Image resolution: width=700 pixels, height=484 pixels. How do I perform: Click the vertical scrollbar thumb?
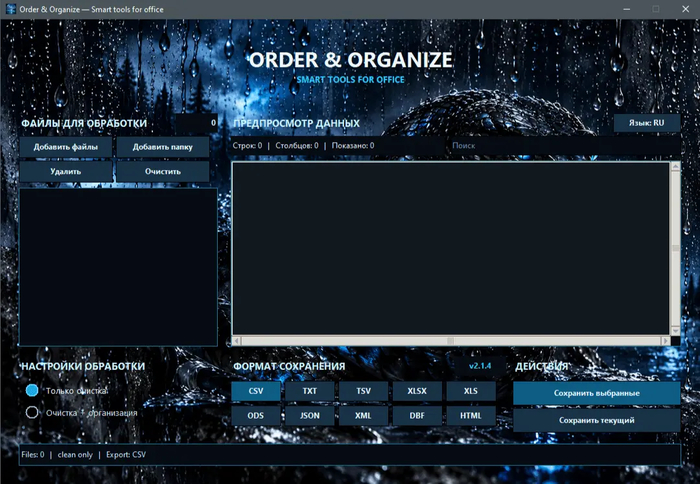click(675, 248)
